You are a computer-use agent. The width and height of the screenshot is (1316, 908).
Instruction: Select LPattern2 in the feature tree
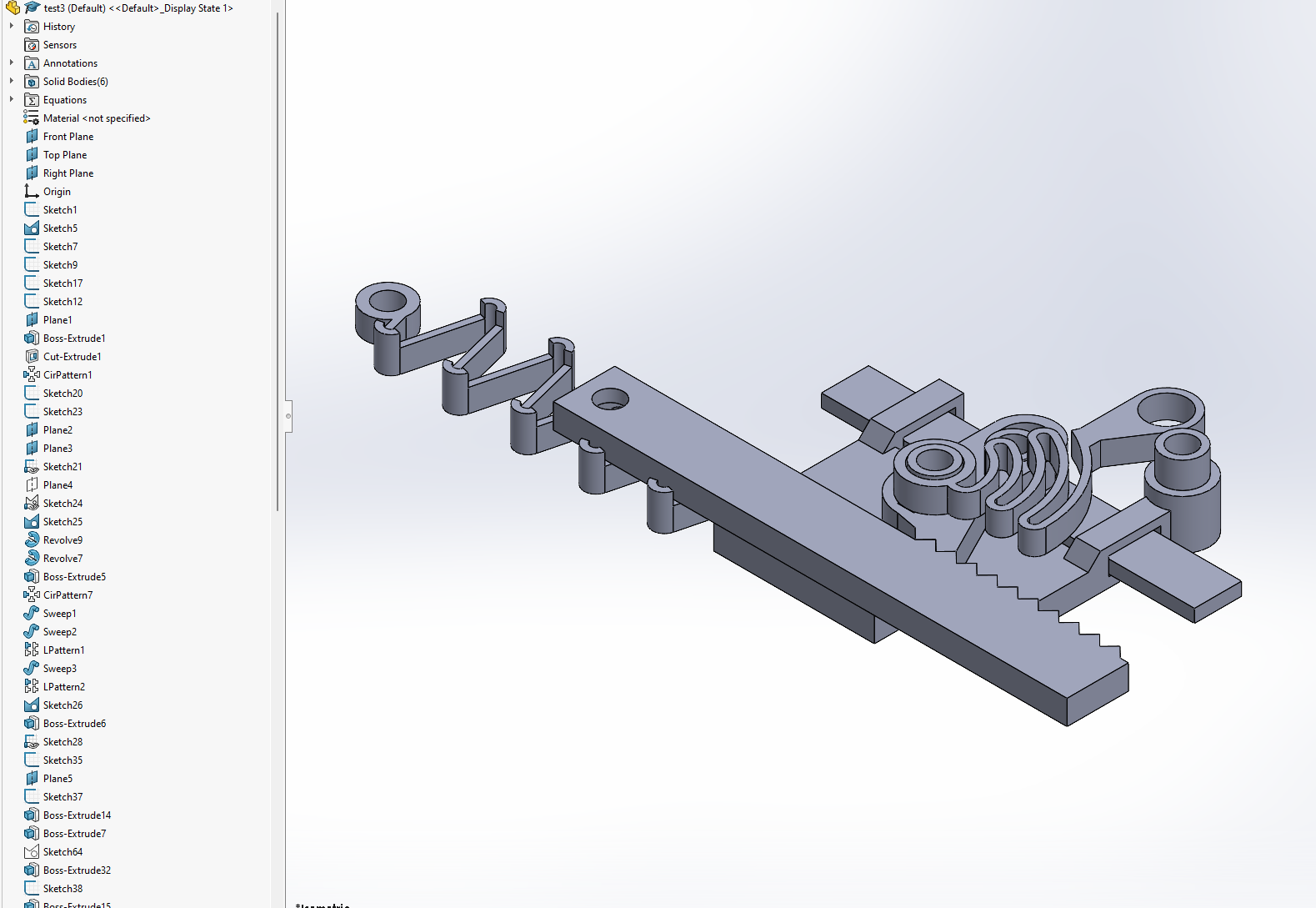click(x=64, y=687)
